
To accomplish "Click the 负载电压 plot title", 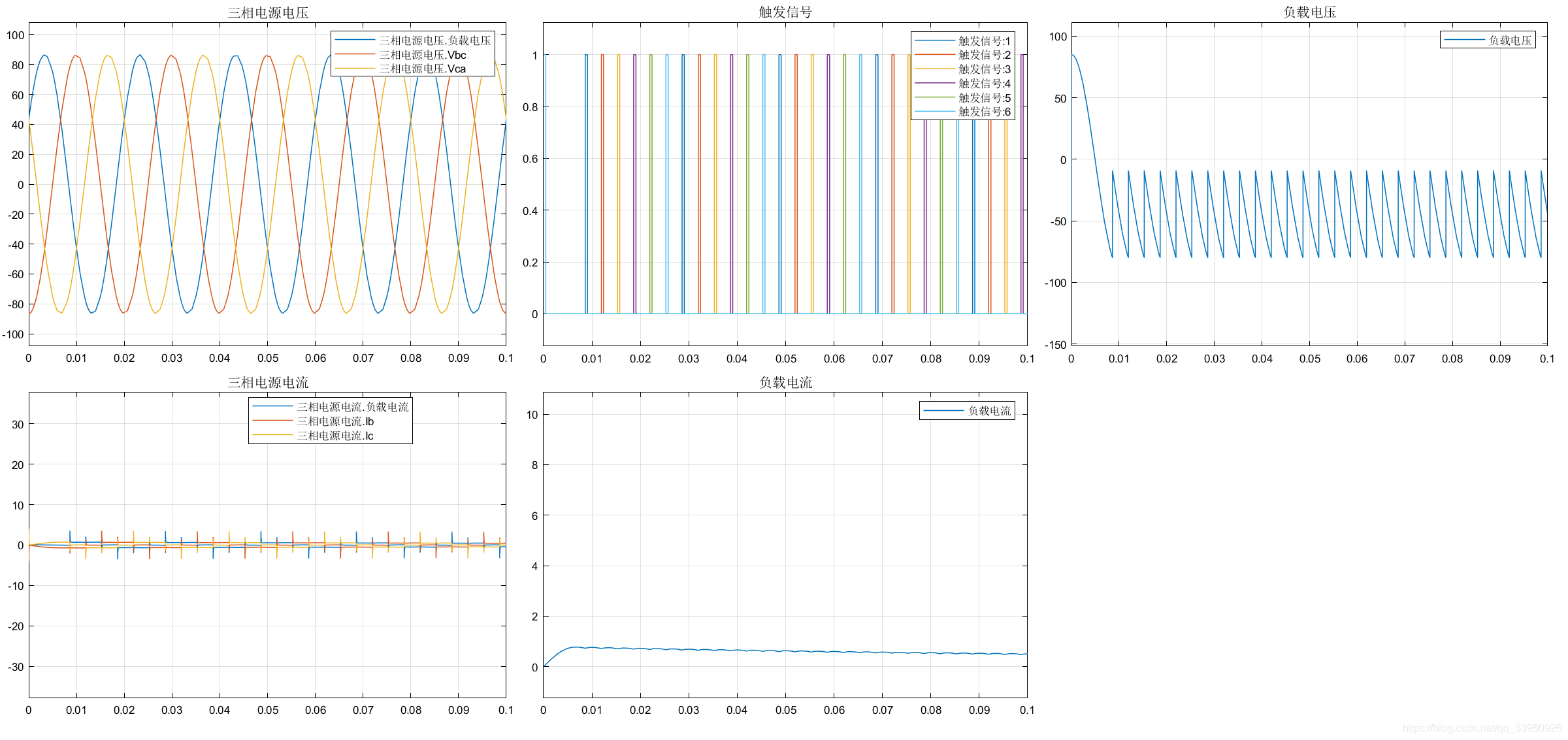I will coord(1309,12).
